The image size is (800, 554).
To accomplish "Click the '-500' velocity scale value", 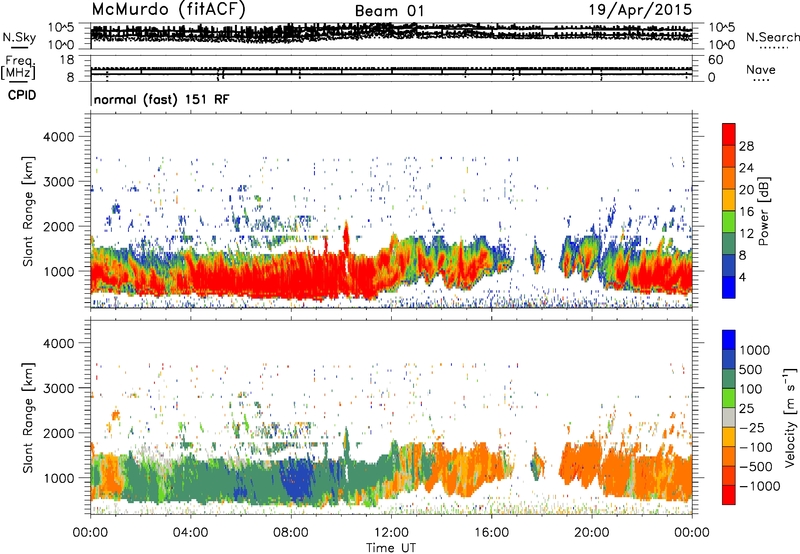I will (x=756, y=466).
